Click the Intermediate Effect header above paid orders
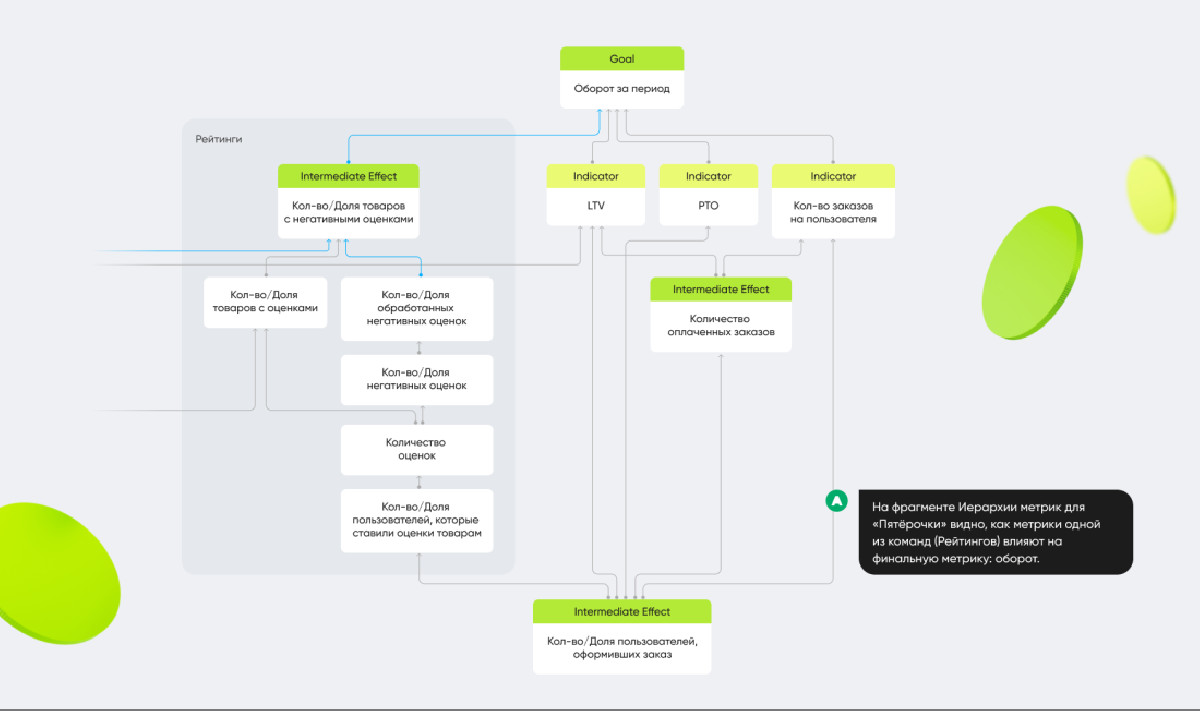 point(721,289)
